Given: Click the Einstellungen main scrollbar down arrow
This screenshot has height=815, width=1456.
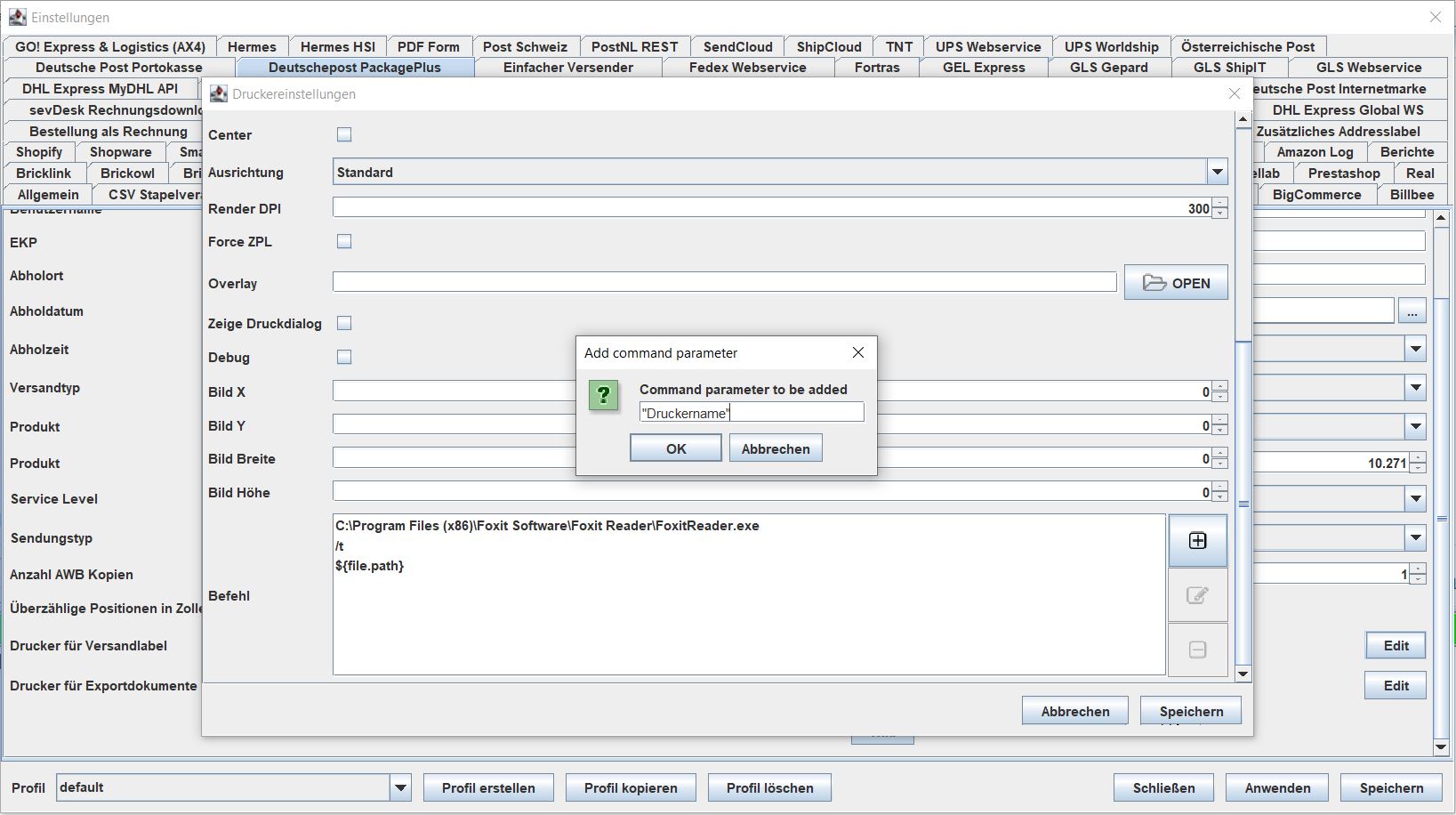Looking at the screenshot, I should (x=1441, y=747).
